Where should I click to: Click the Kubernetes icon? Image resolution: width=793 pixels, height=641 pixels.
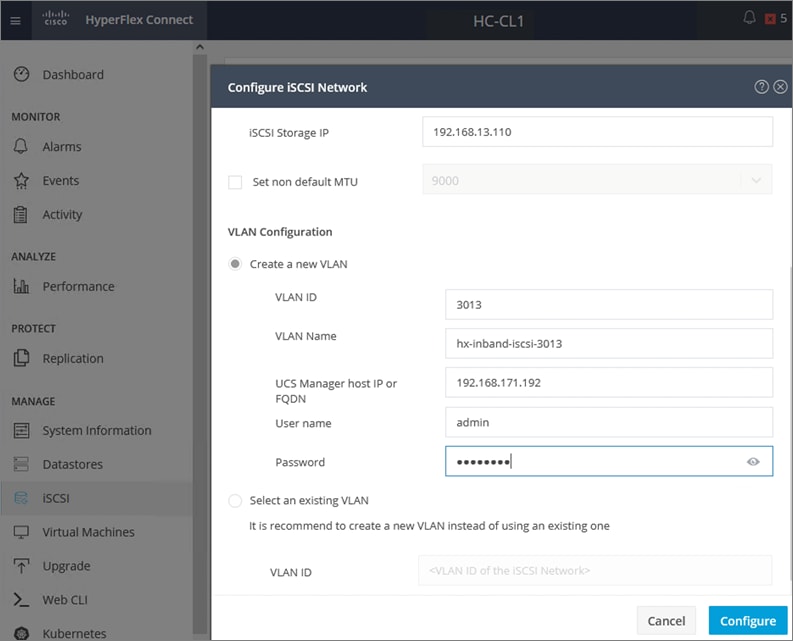pos(21,633)
